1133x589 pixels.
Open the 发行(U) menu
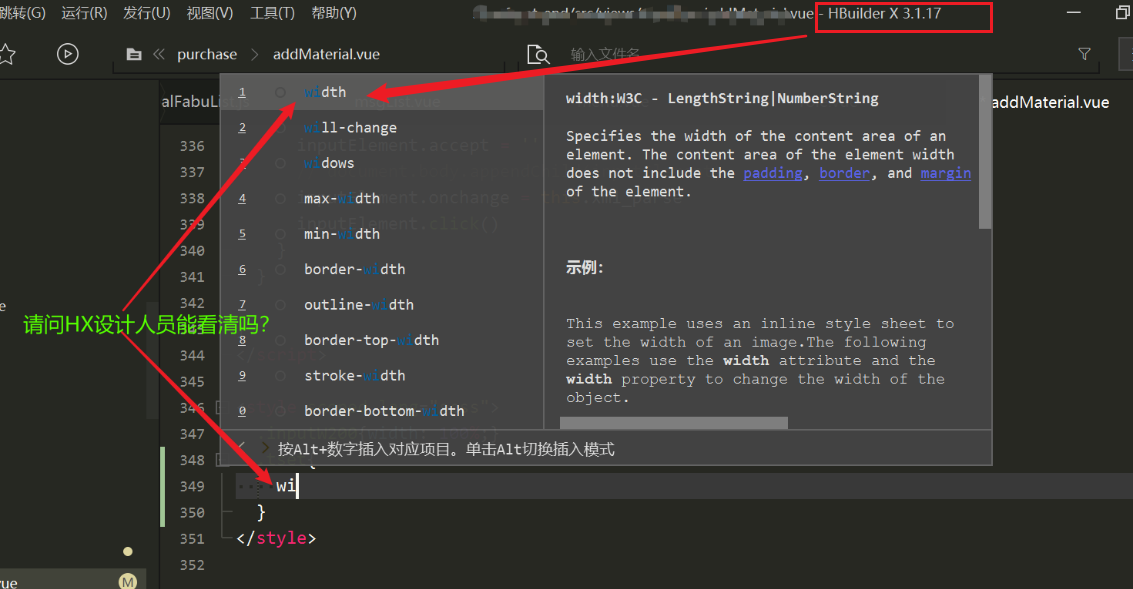point(147,13)
